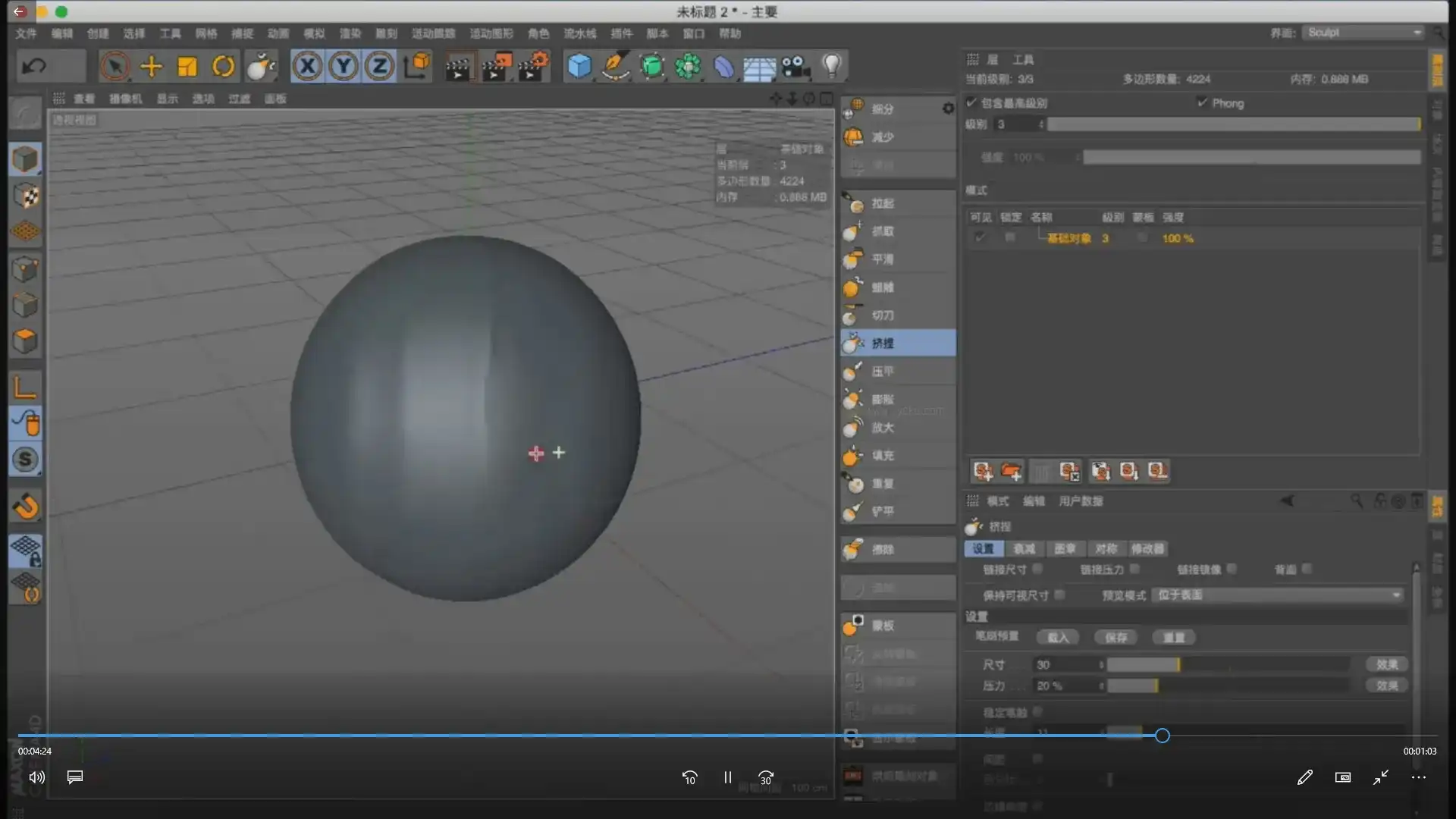Select the 切刀 (Knife) sculpt brush
1456x819 pixels.
coord(881,315)
